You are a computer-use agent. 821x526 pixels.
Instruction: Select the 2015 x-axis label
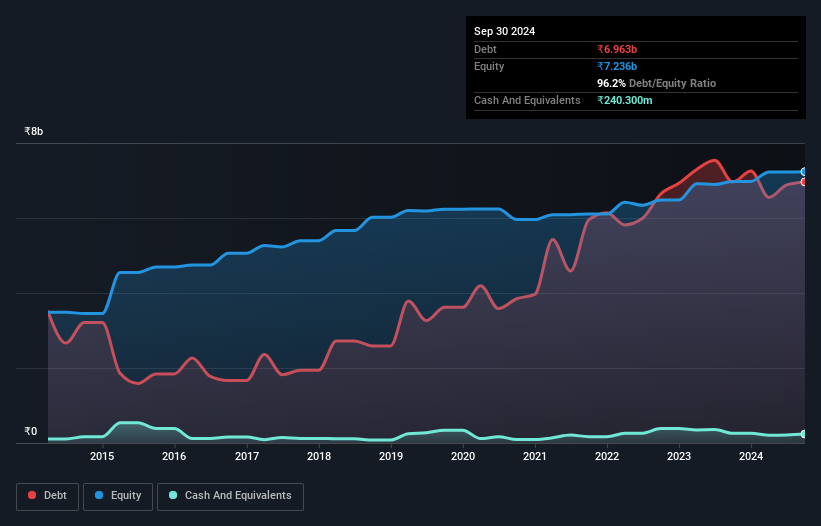[102, 456]
